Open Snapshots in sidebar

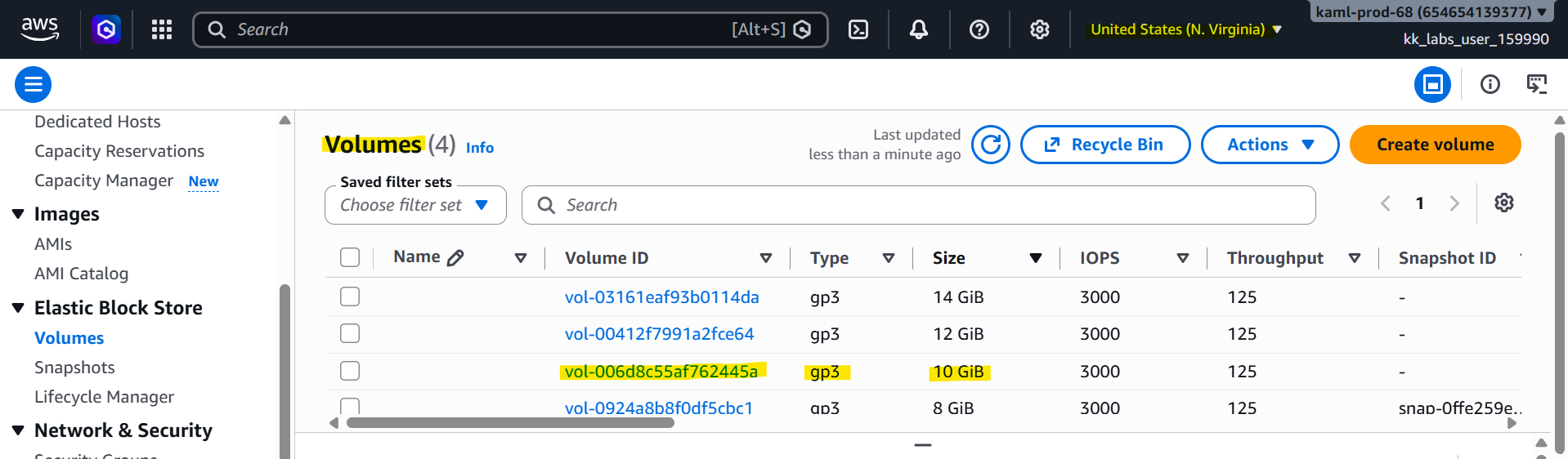pos(74,368)
